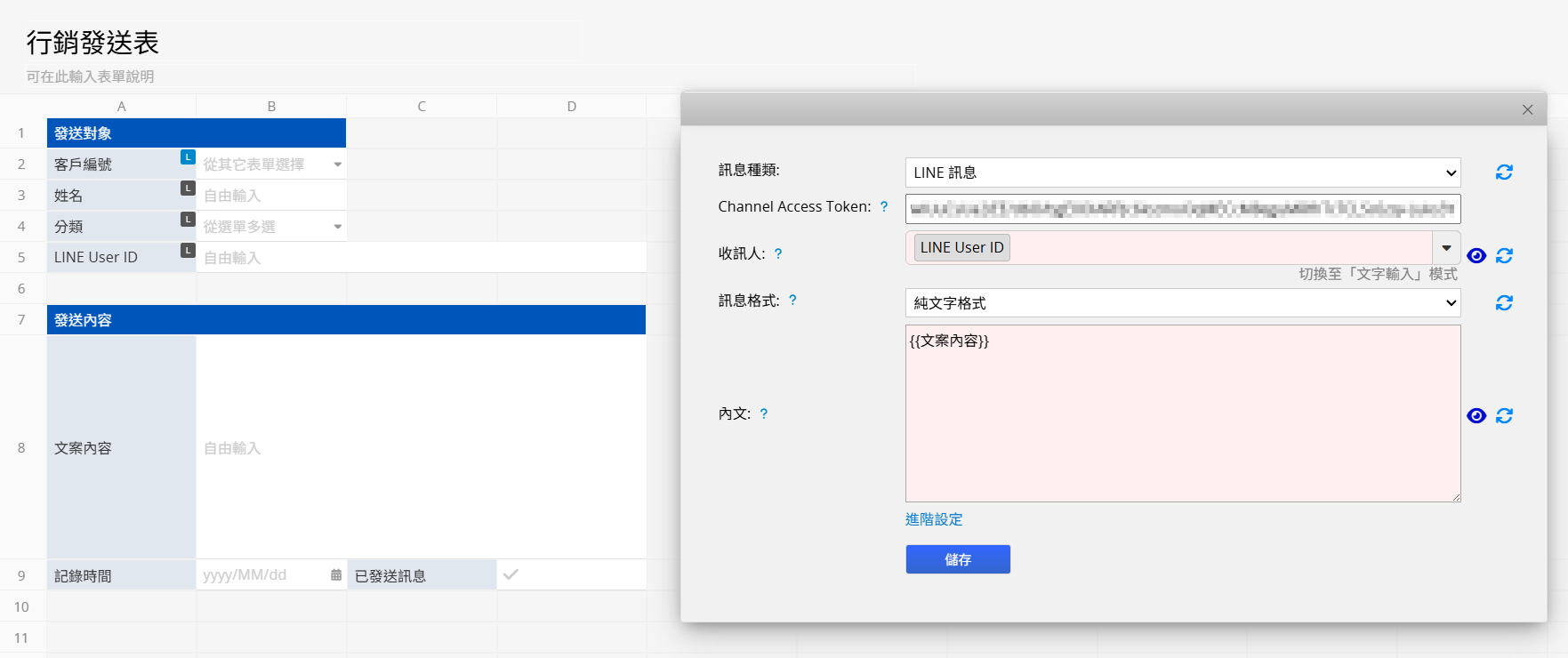The height and width of the screenshot is (658, 1568).
Task: Click calendar icon in 記錄時間 date field
Action: 336,575
